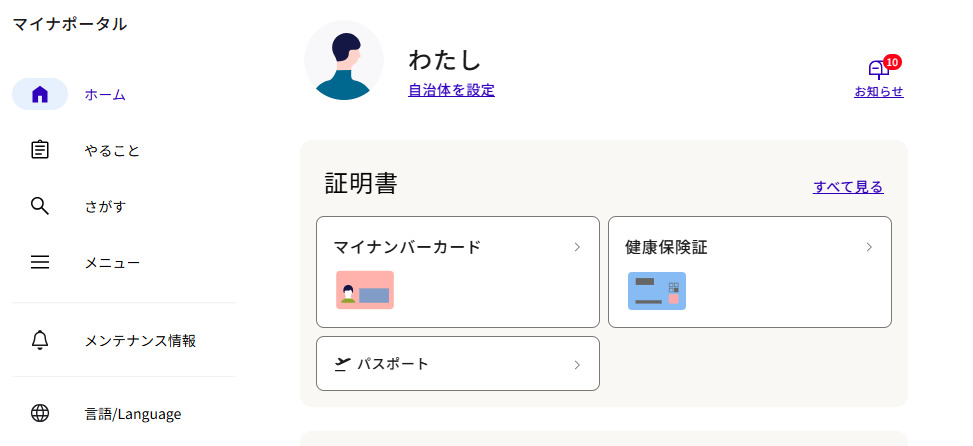Open the 自治体を設定 link

[x=451, y=90]
